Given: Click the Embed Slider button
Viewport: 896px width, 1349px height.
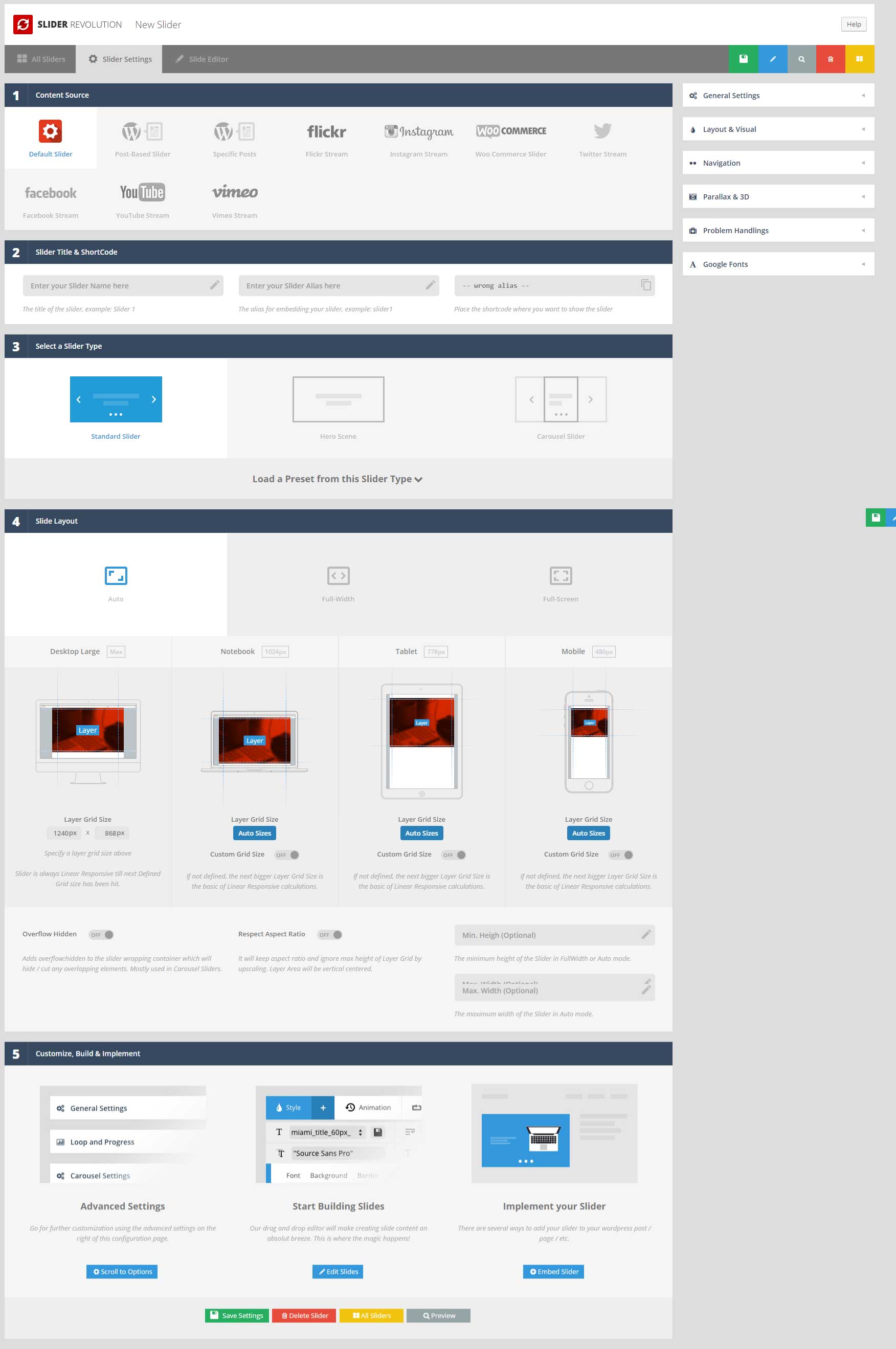Looking at the screenshot, I should pyautogui.click(x=552, y=1271).
